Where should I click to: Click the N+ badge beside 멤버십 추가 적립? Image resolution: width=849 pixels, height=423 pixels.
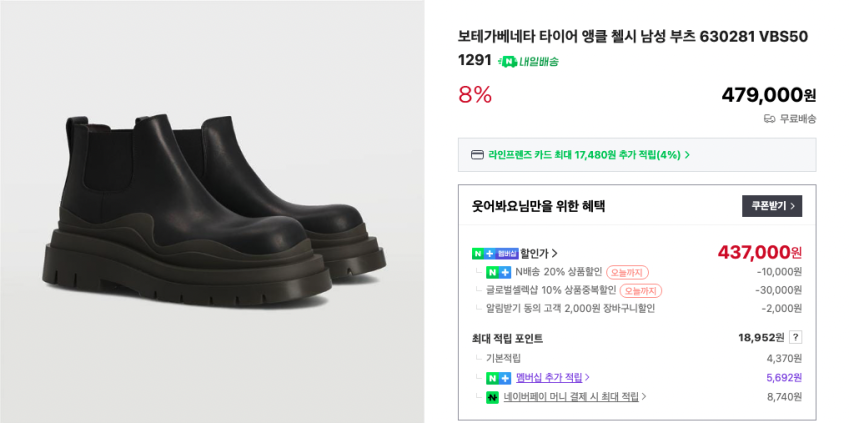pos(498,378)
